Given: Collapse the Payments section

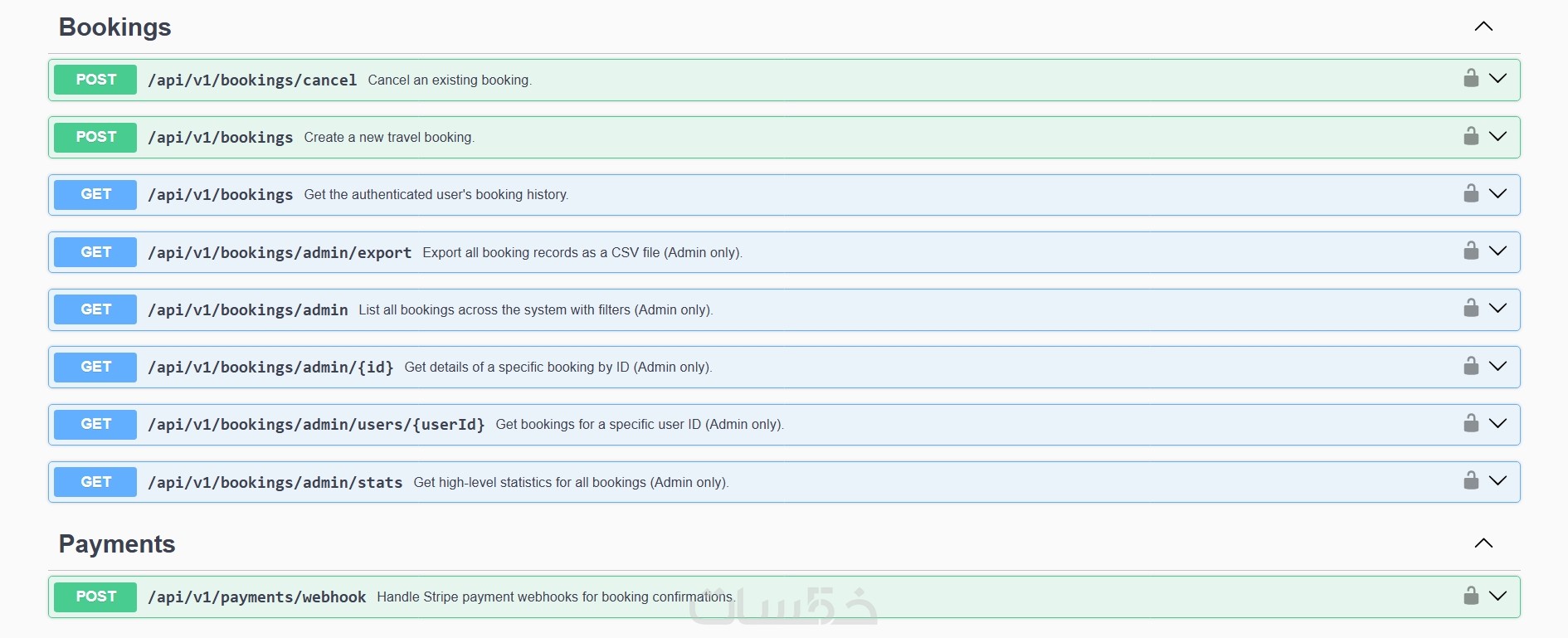Looking at the screenshot, I should 1483,543.
